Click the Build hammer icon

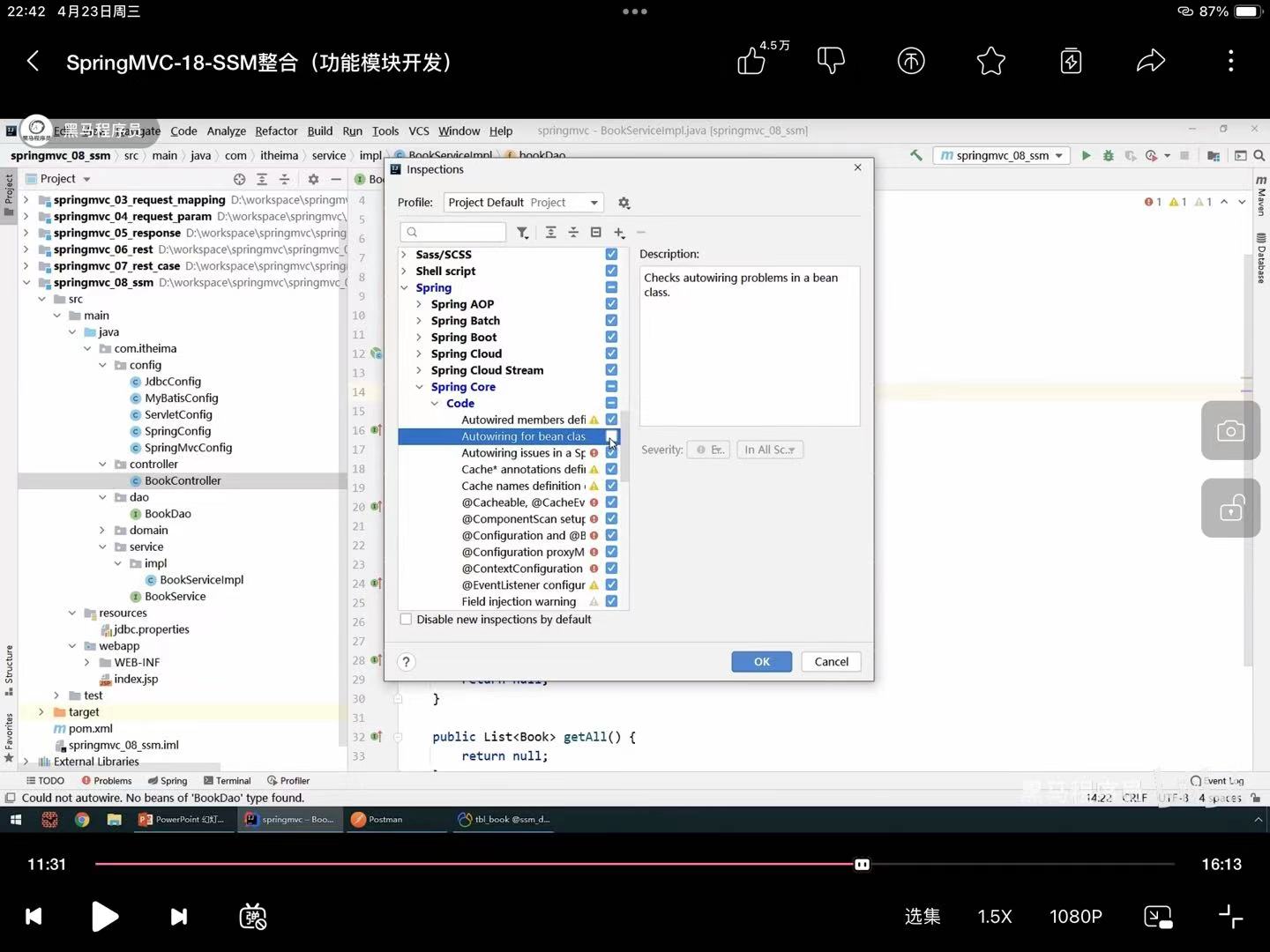coord(916,155)
